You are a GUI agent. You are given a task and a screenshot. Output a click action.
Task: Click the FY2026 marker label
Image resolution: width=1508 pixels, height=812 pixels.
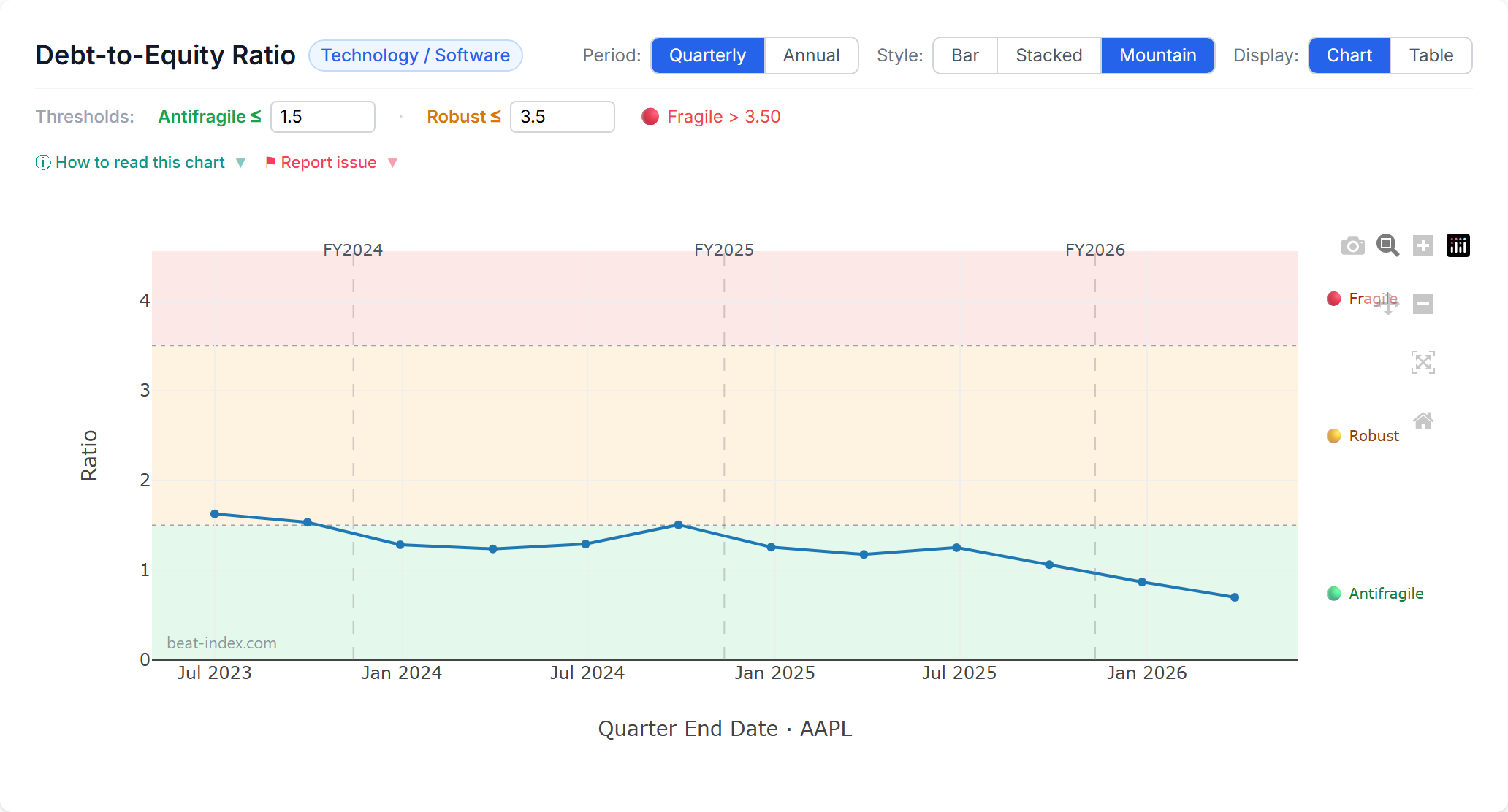1095,250
